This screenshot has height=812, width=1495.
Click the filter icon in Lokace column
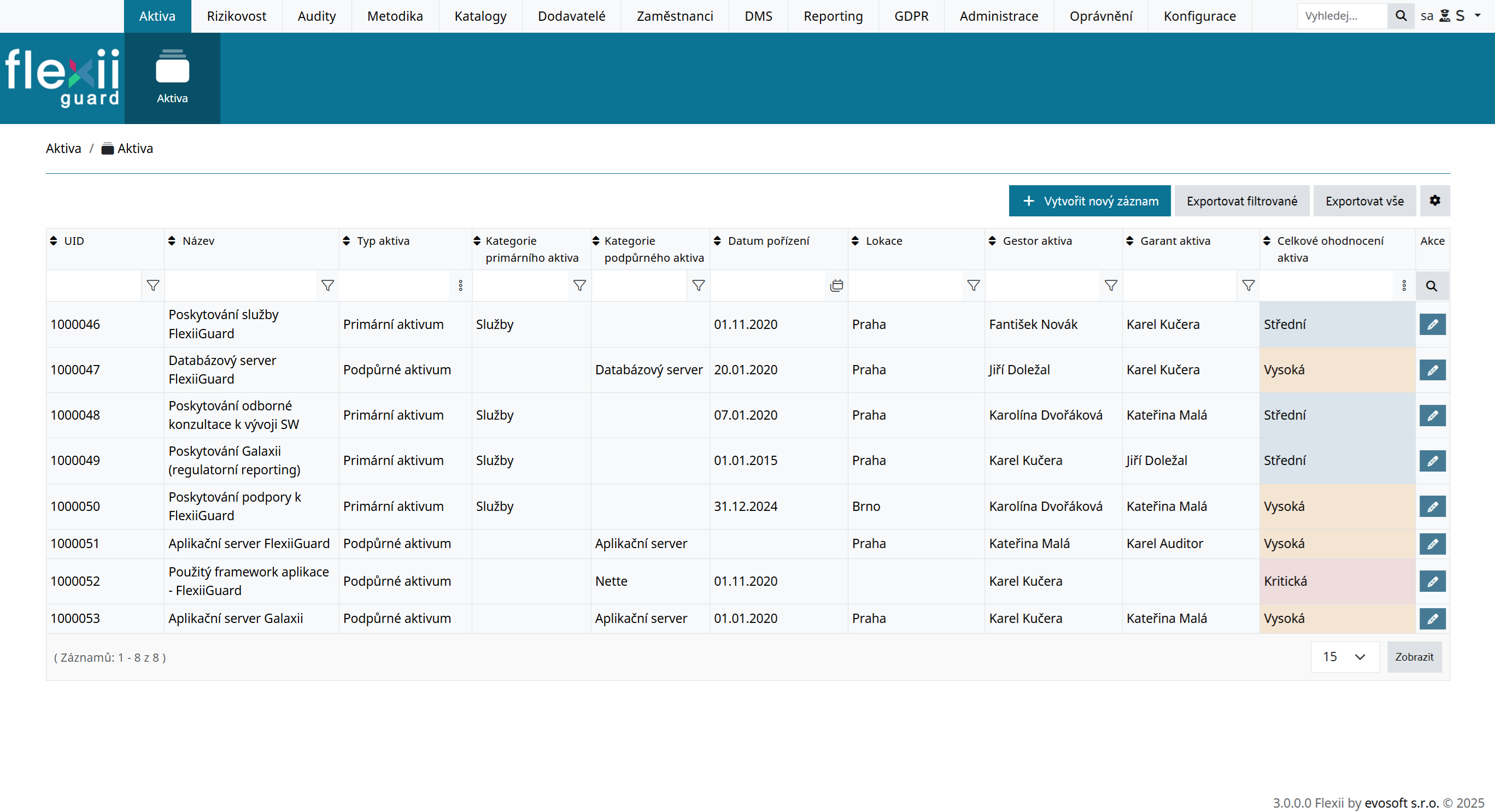pyautogui.click(x=974, y=285)
